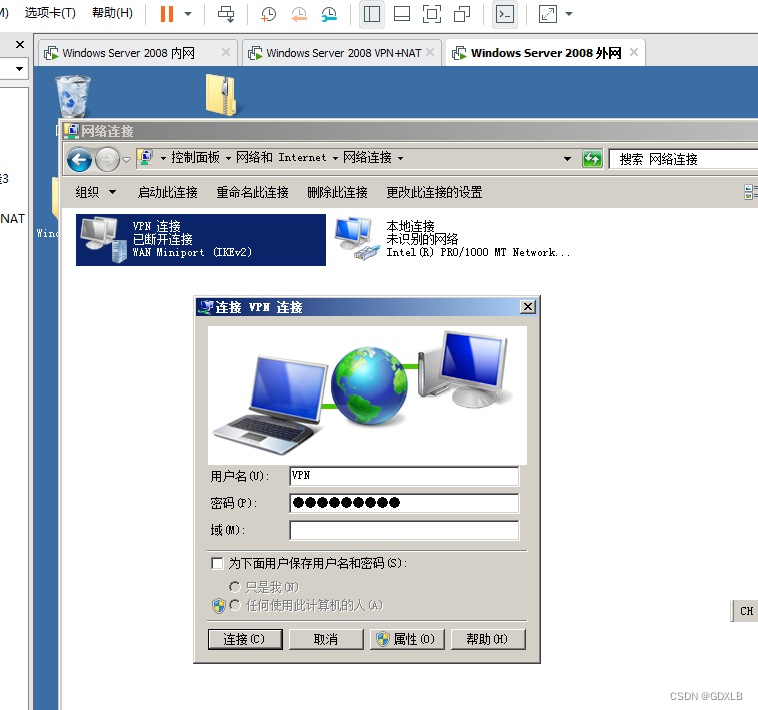
Task: Open the recent pages dropdown
Action: point(127,159)
